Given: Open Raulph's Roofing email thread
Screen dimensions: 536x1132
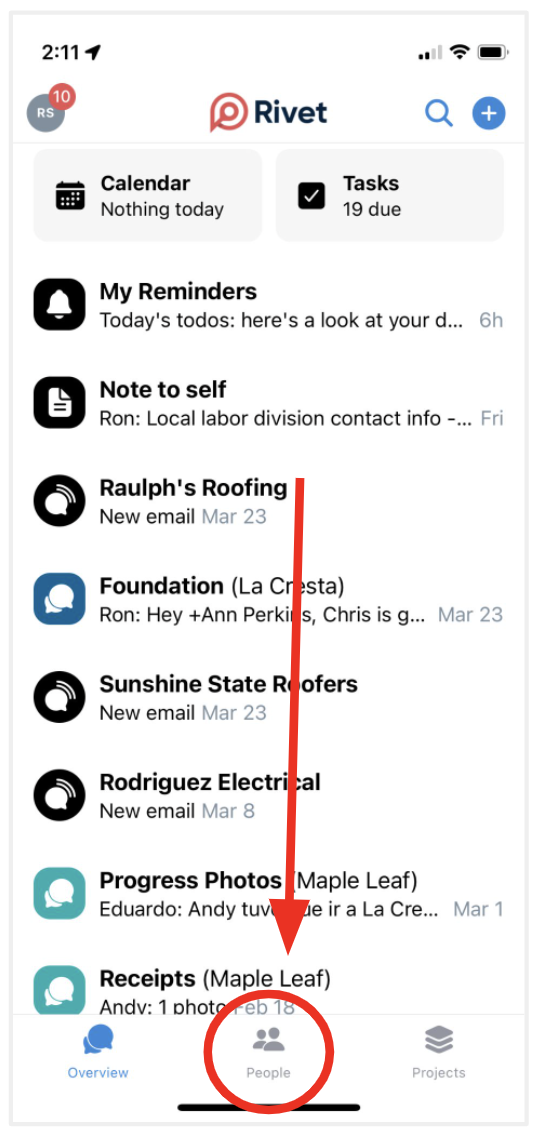Looking at the screenshot, I should click(268, 501).
